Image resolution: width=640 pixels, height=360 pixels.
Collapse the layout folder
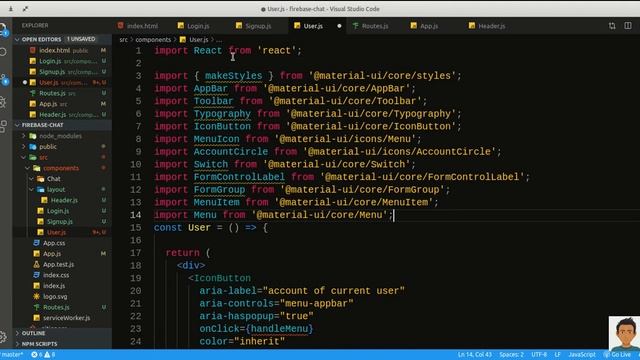[56, 189]
